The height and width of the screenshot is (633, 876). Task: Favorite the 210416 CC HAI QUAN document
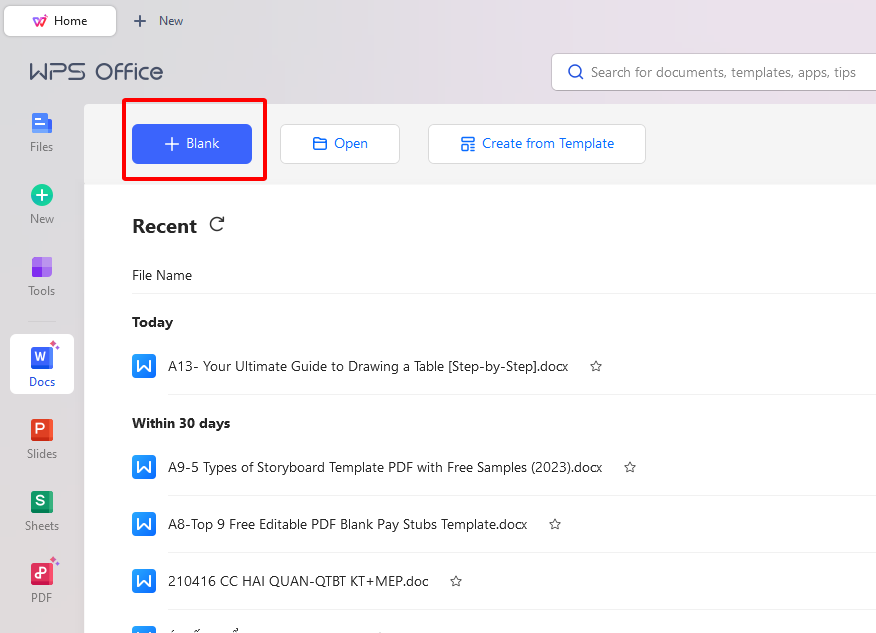[456, 581]
